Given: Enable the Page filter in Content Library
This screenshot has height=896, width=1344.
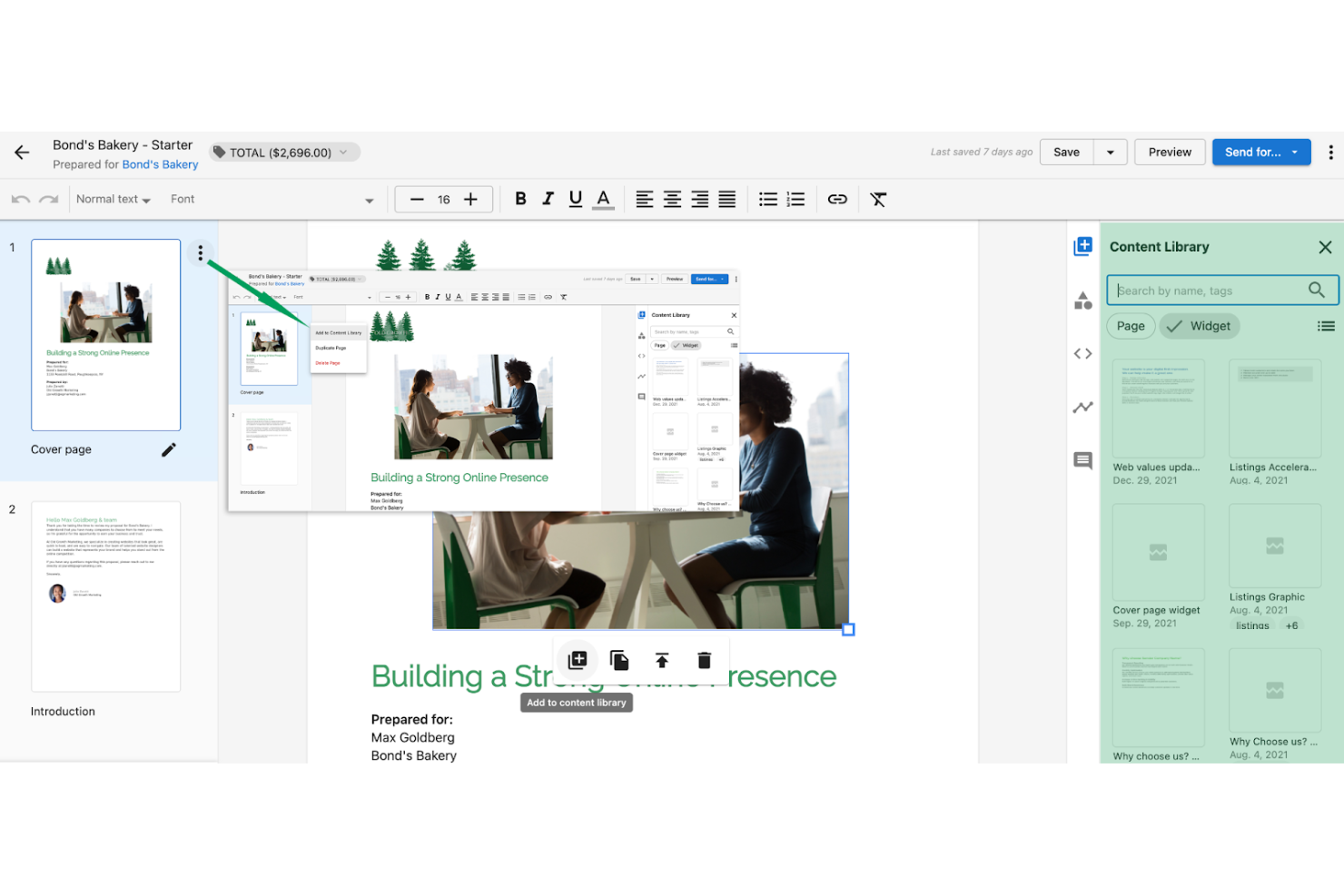Looking at the screenshot, I should [1130, 326].
